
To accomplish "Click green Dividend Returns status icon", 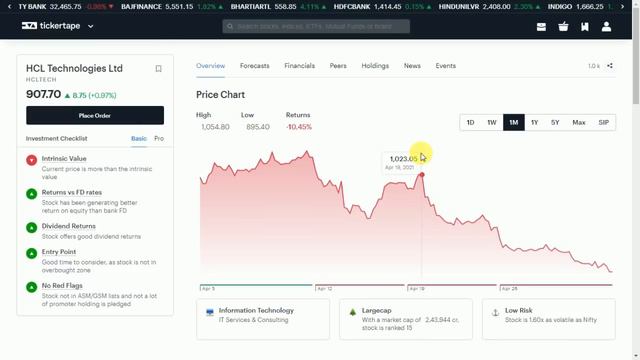I will point(31,227).
